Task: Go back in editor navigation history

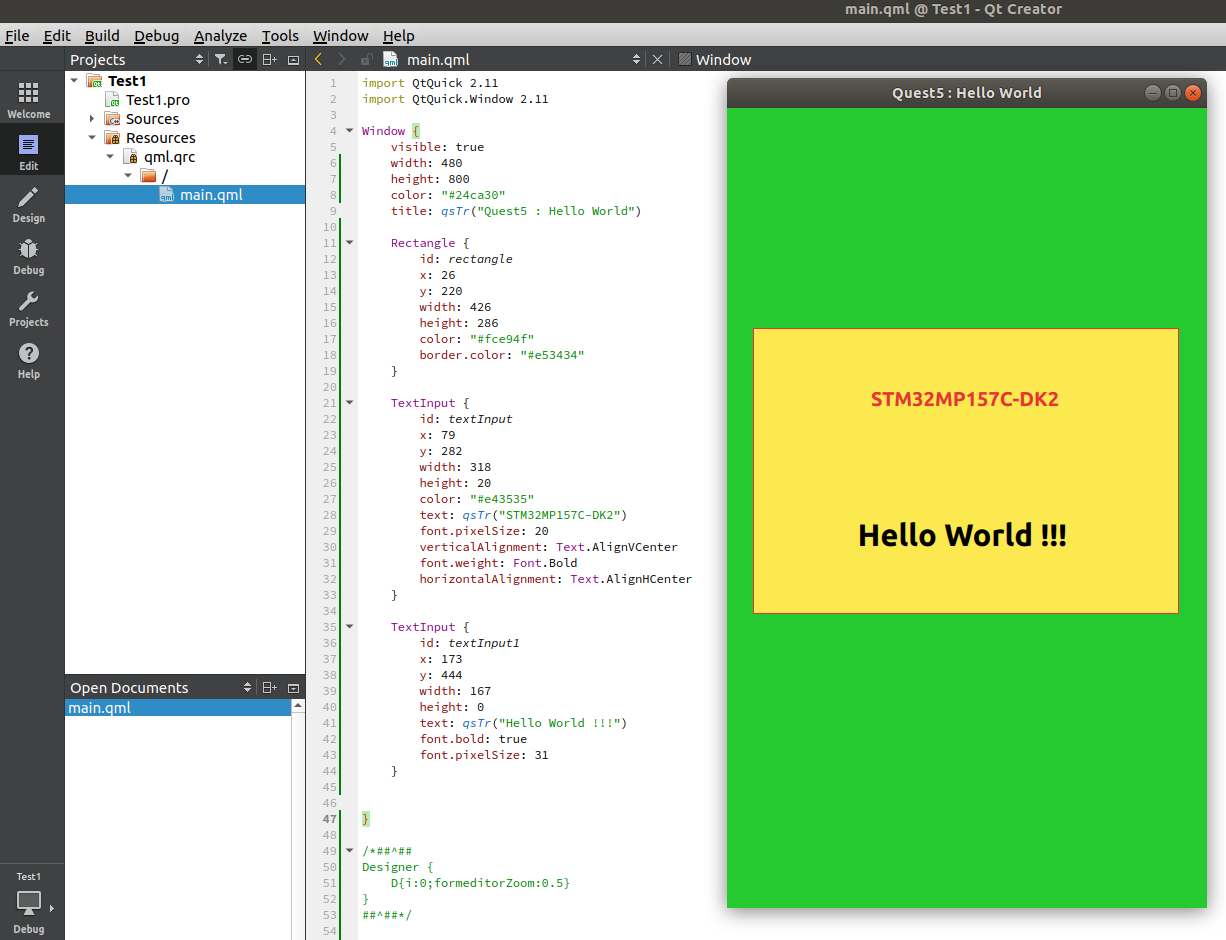Action: click(x=319, y=60)
